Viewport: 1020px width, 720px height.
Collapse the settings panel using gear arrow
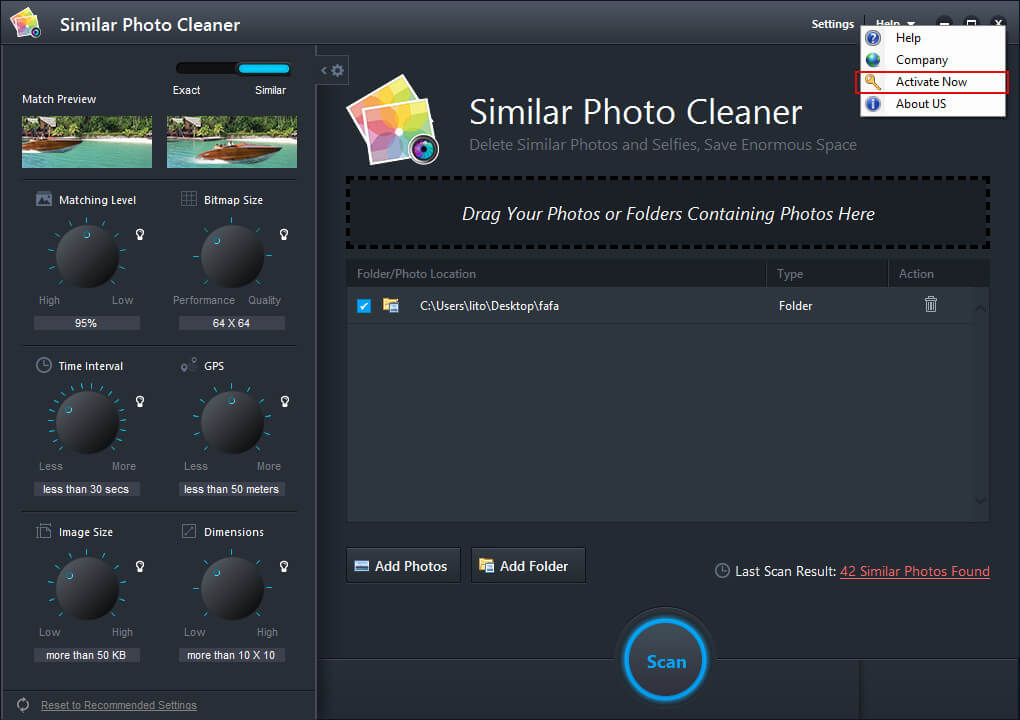click(x=332, y=70)
